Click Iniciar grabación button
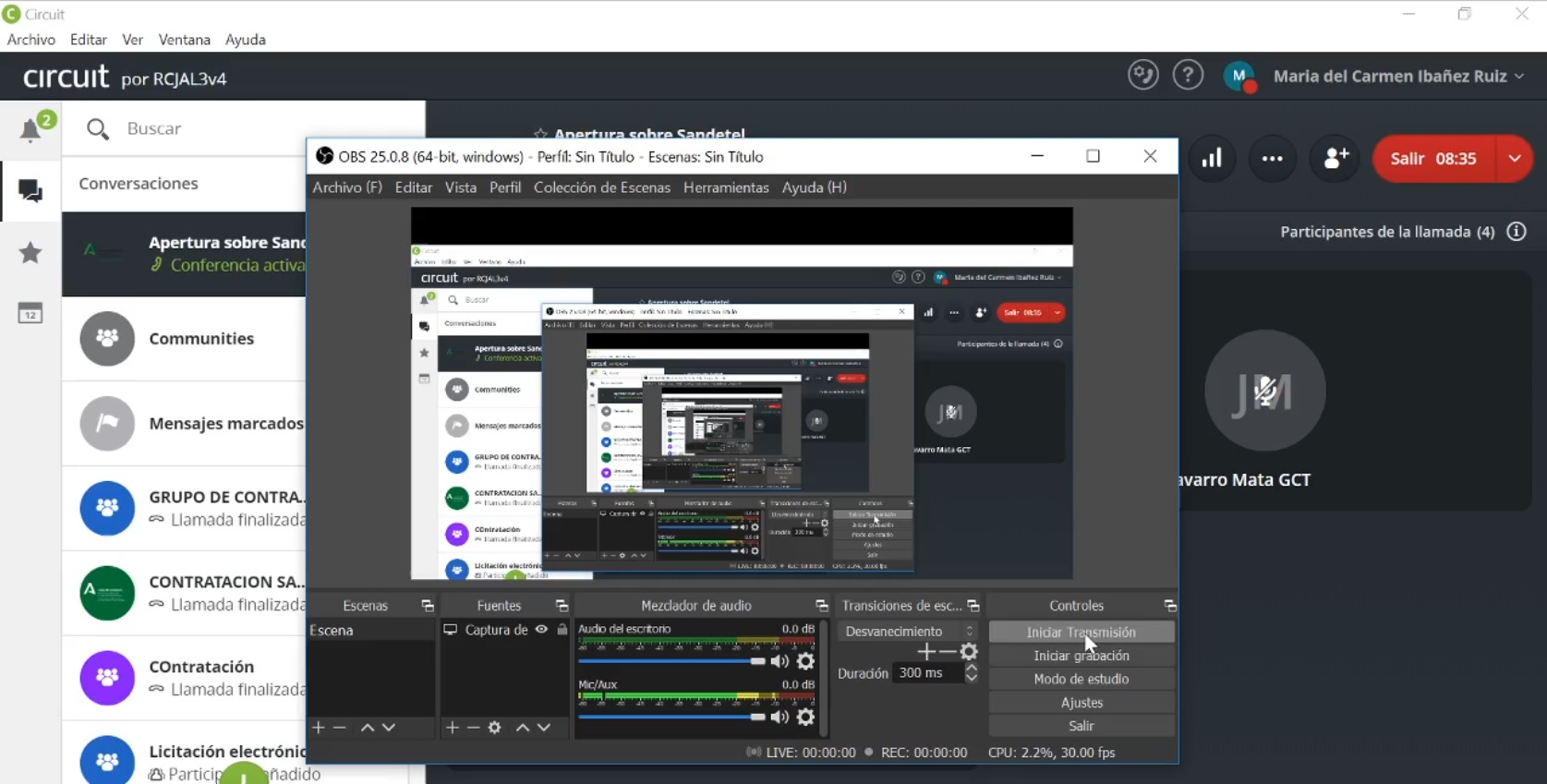Image resolution: width=1547 pixels, height=784 pixels. [x=1081, y=656]
